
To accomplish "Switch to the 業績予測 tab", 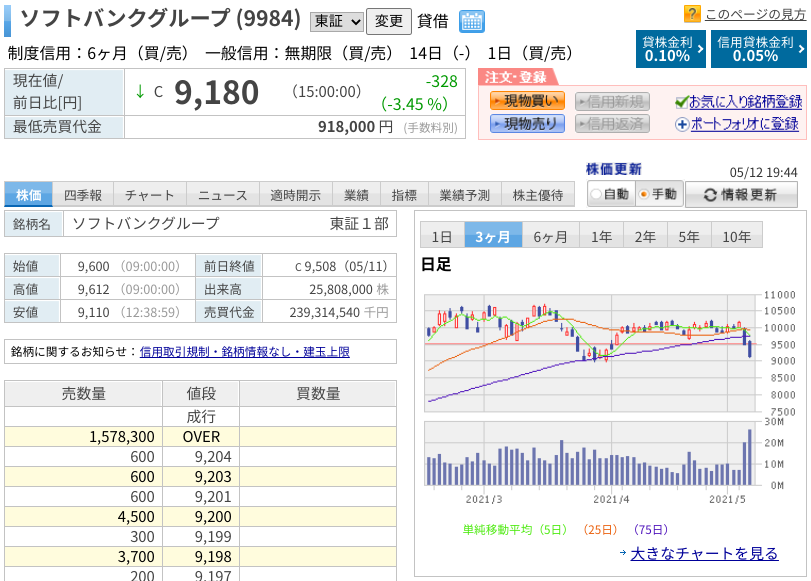I will pos(464,195).
